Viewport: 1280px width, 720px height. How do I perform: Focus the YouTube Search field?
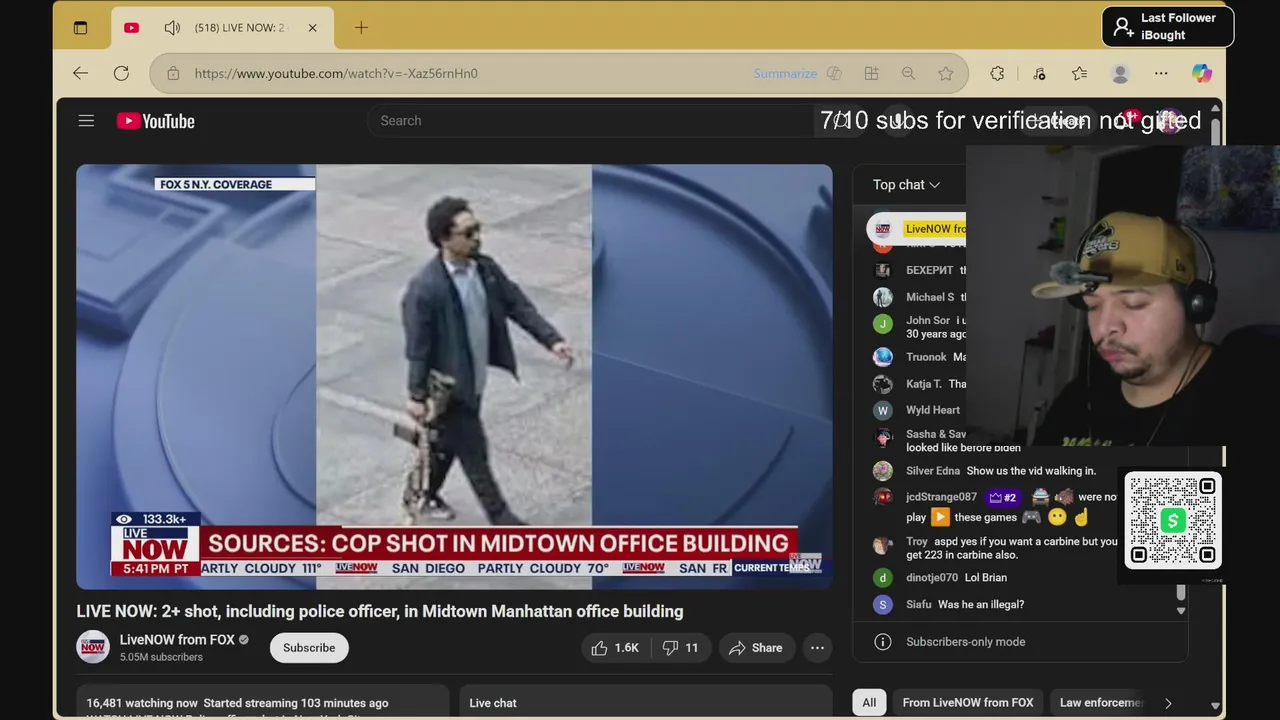point(590,121)
